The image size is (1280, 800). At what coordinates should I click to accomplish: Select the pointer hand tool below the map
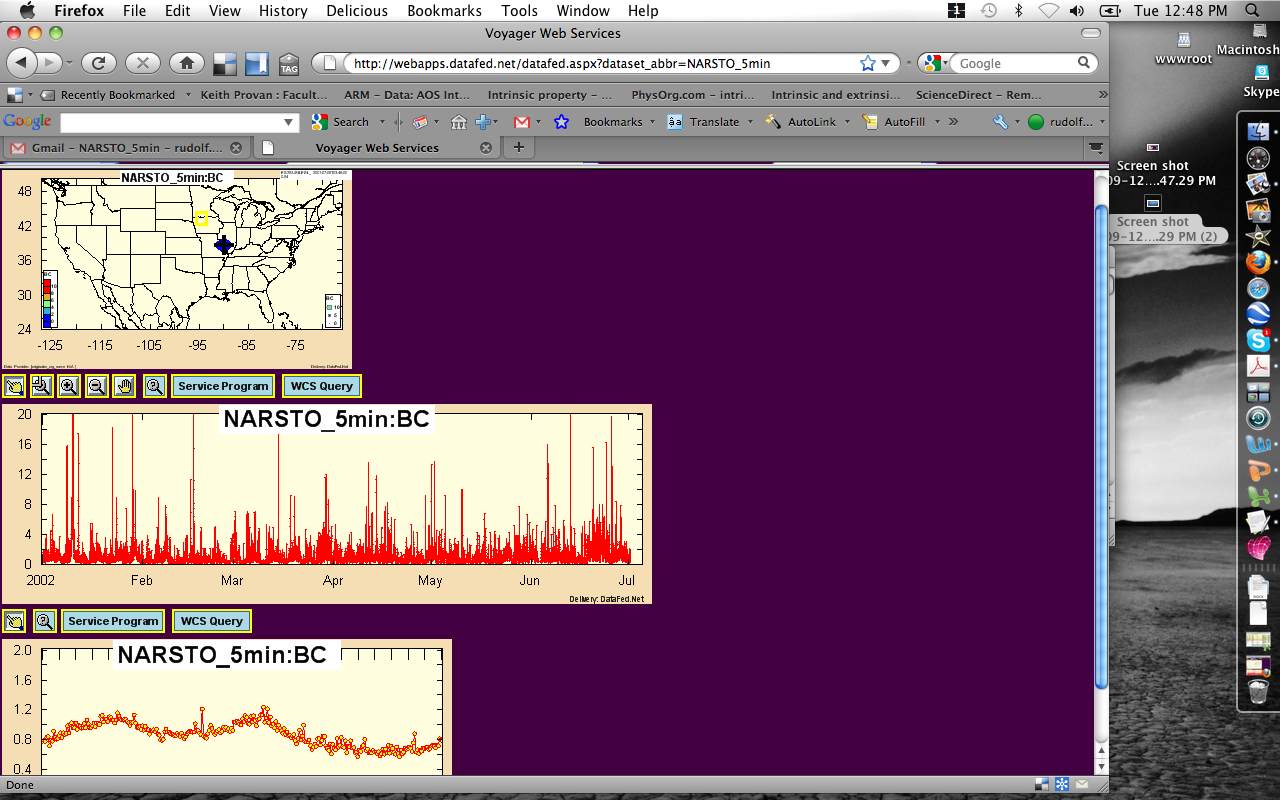coord(14,386)
